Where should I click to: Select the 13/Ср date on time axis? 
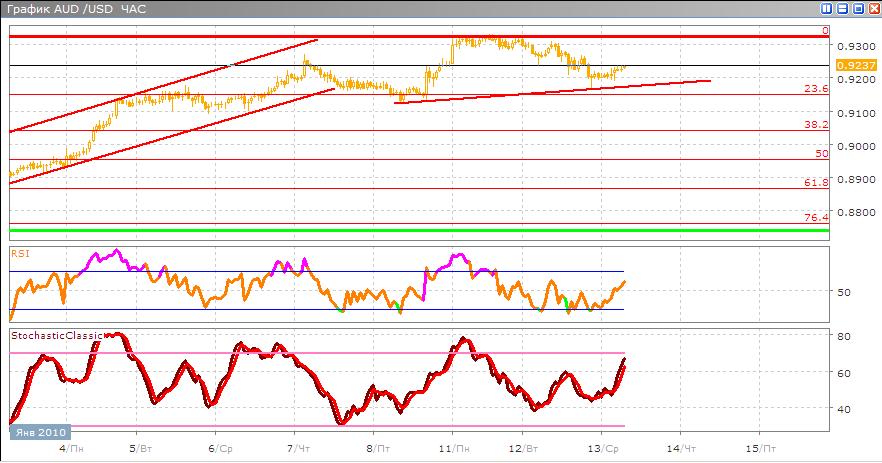[x=600, y=449]
